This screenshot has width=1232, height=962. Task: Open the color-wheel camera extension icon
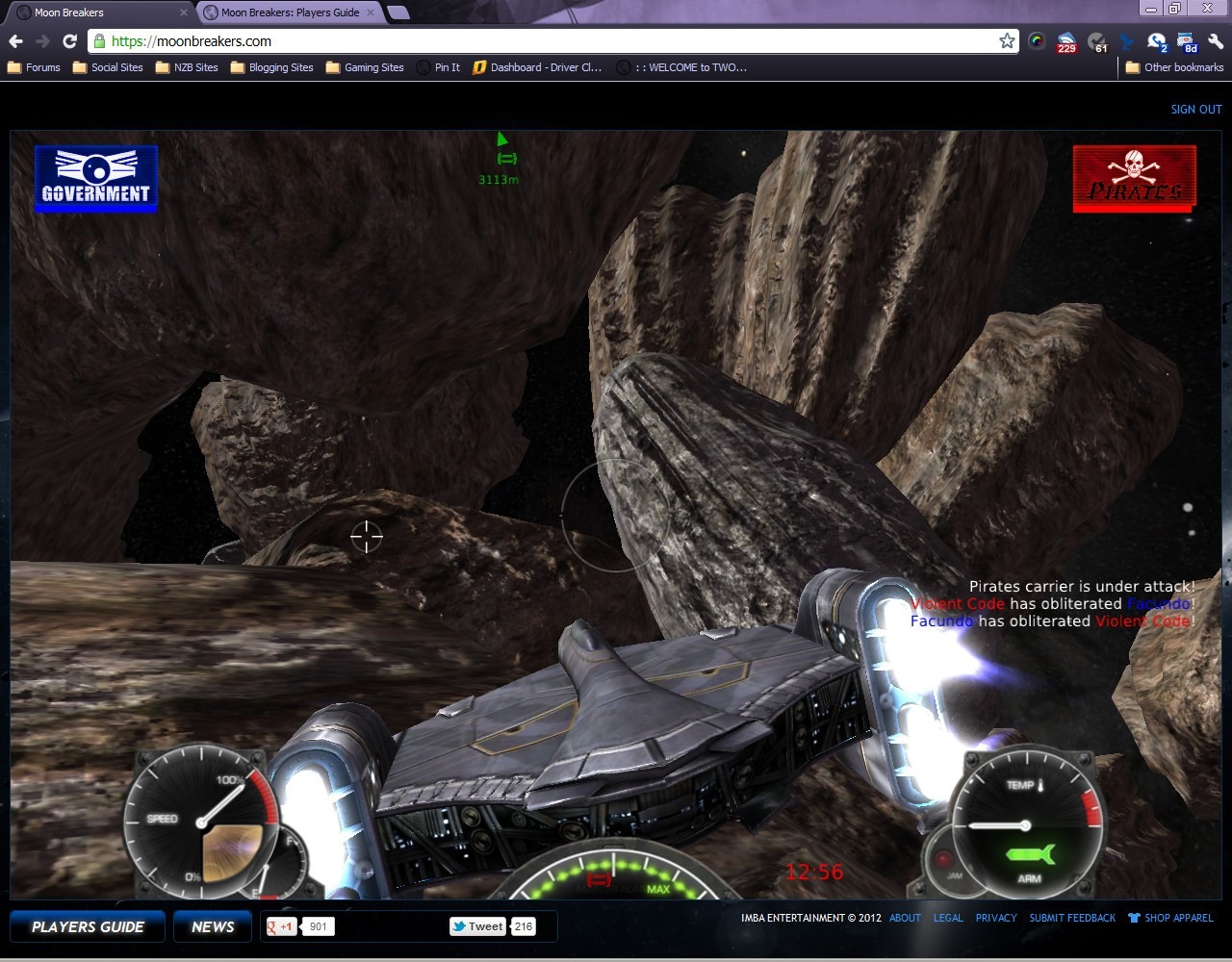coord(1037,41)
